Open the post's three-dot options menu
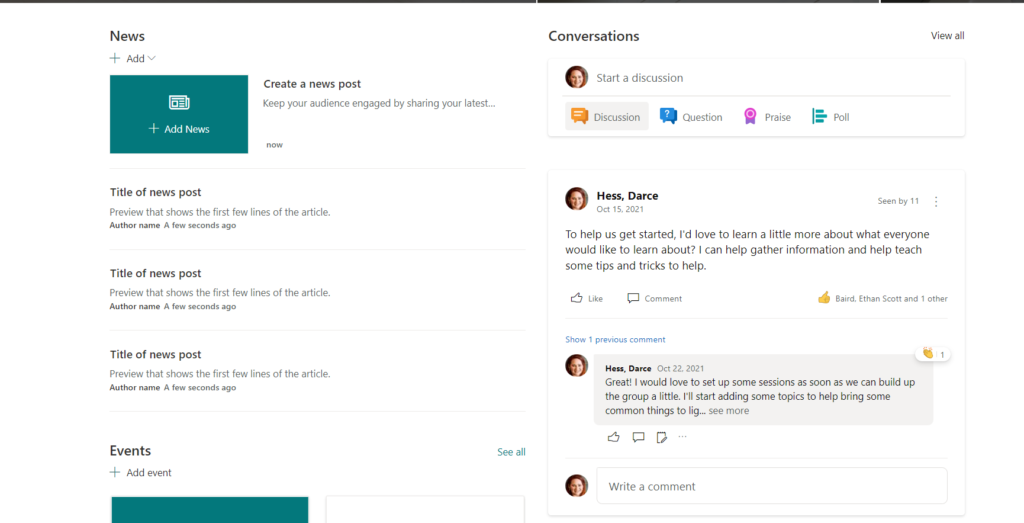Screen dimensions: 1024x523 click(x=936, y=201)
